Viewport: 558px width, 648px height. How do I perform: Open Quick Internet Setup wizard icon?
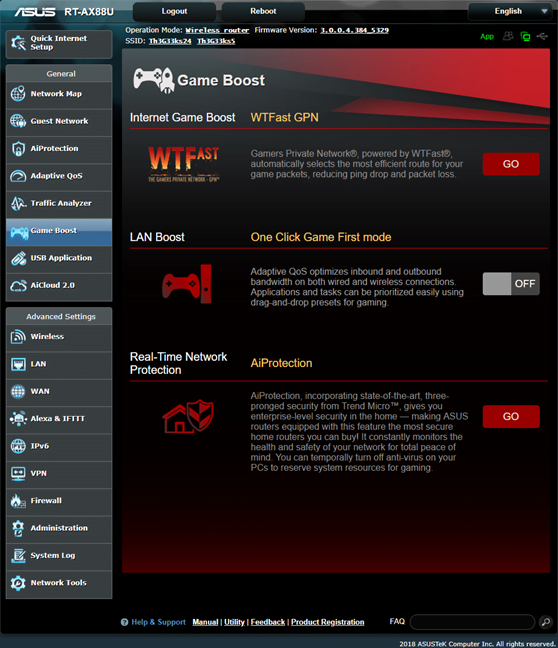(18, 43)
